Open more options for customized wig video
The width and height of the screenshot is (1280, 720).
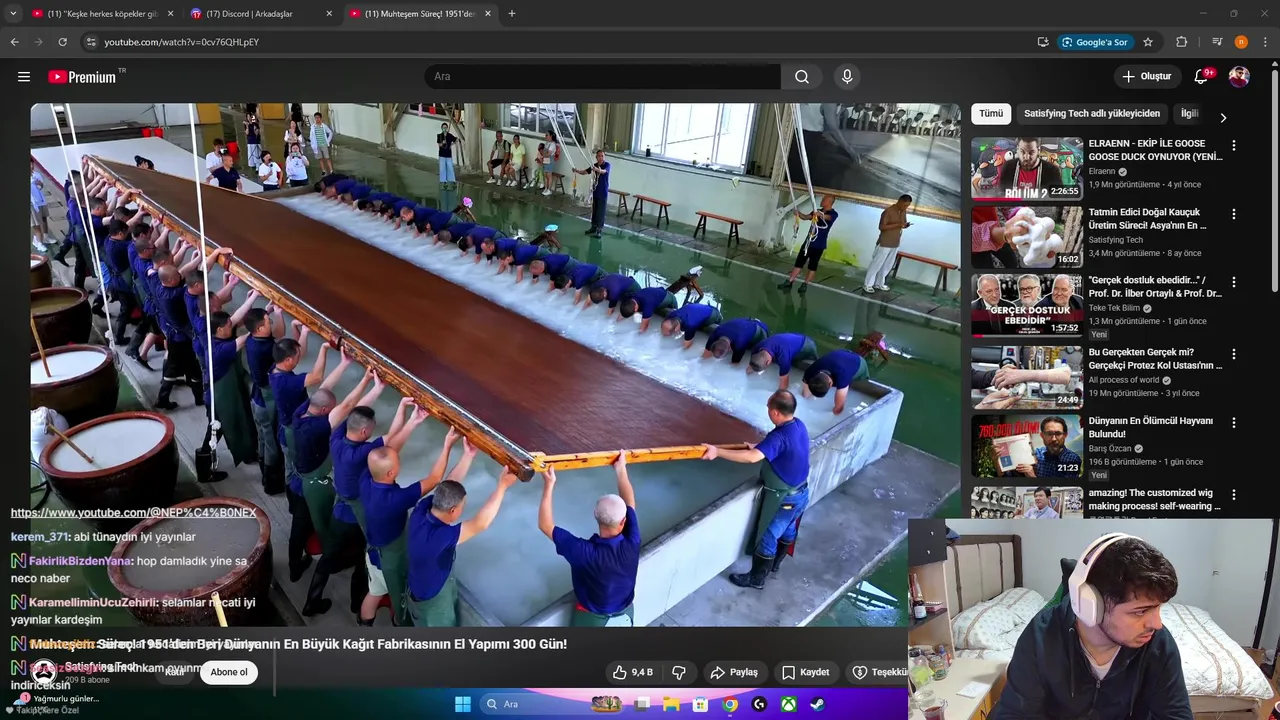tap(1233, 494)
